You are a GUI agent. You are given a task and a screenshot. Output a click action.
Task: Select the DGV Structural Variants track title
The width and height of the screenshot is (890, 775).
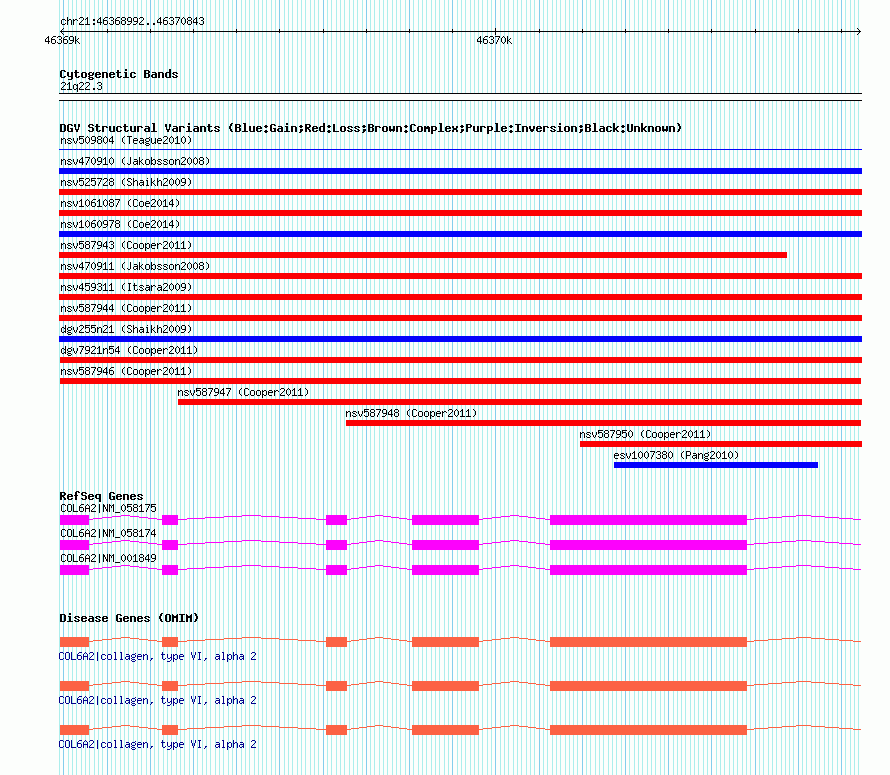(x=370, y=128)
